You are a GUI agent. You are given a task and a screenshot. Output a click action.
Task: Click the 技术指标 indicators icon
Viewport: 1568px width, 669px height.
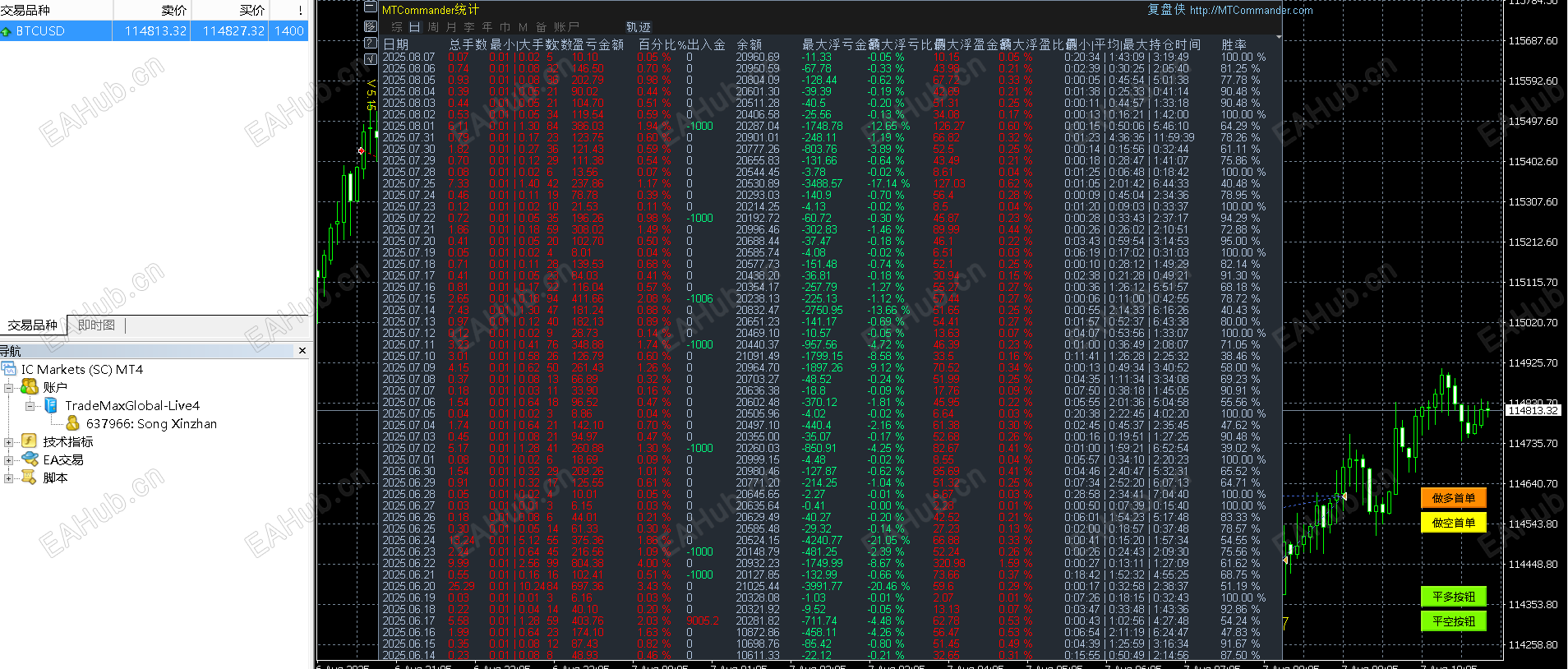pos(30,441)
